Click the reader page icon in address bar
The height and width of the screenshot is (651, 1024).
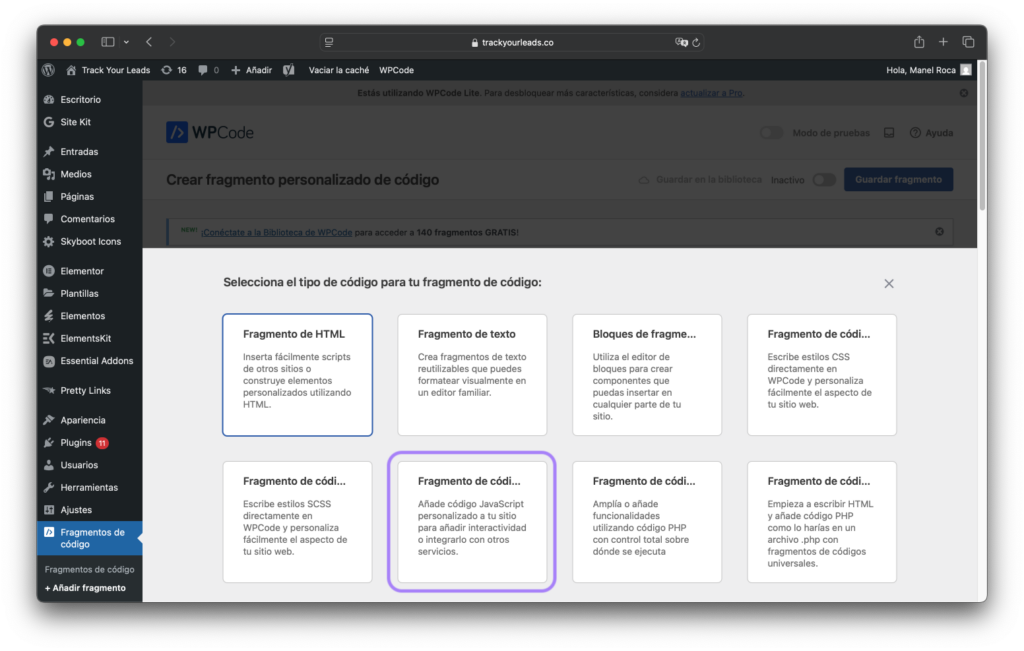(329, 42)
